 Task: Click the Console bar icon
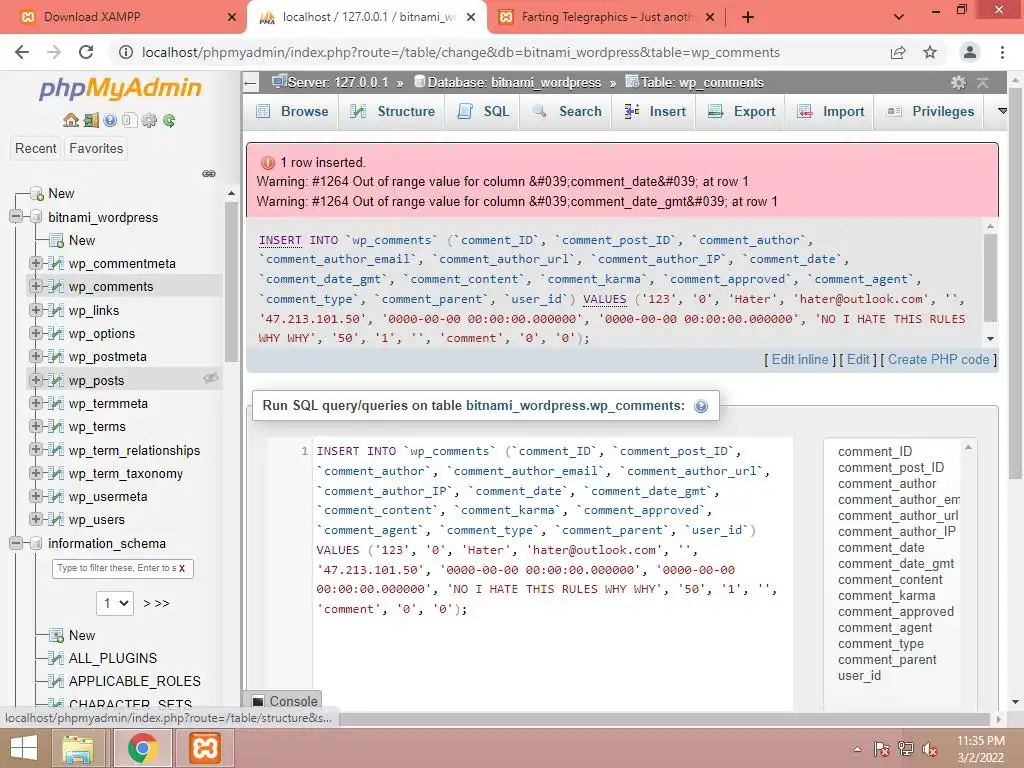(259, 701)
